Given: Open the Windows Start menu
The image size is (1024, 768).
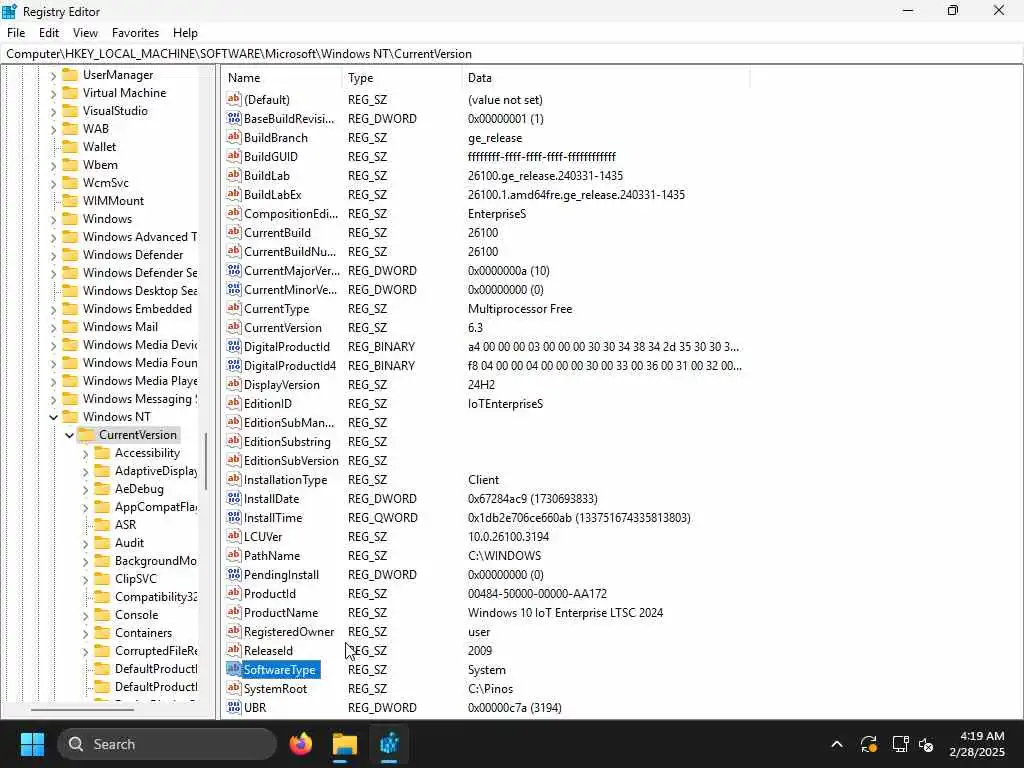Looking at the screenshot, I should [32, 744].
